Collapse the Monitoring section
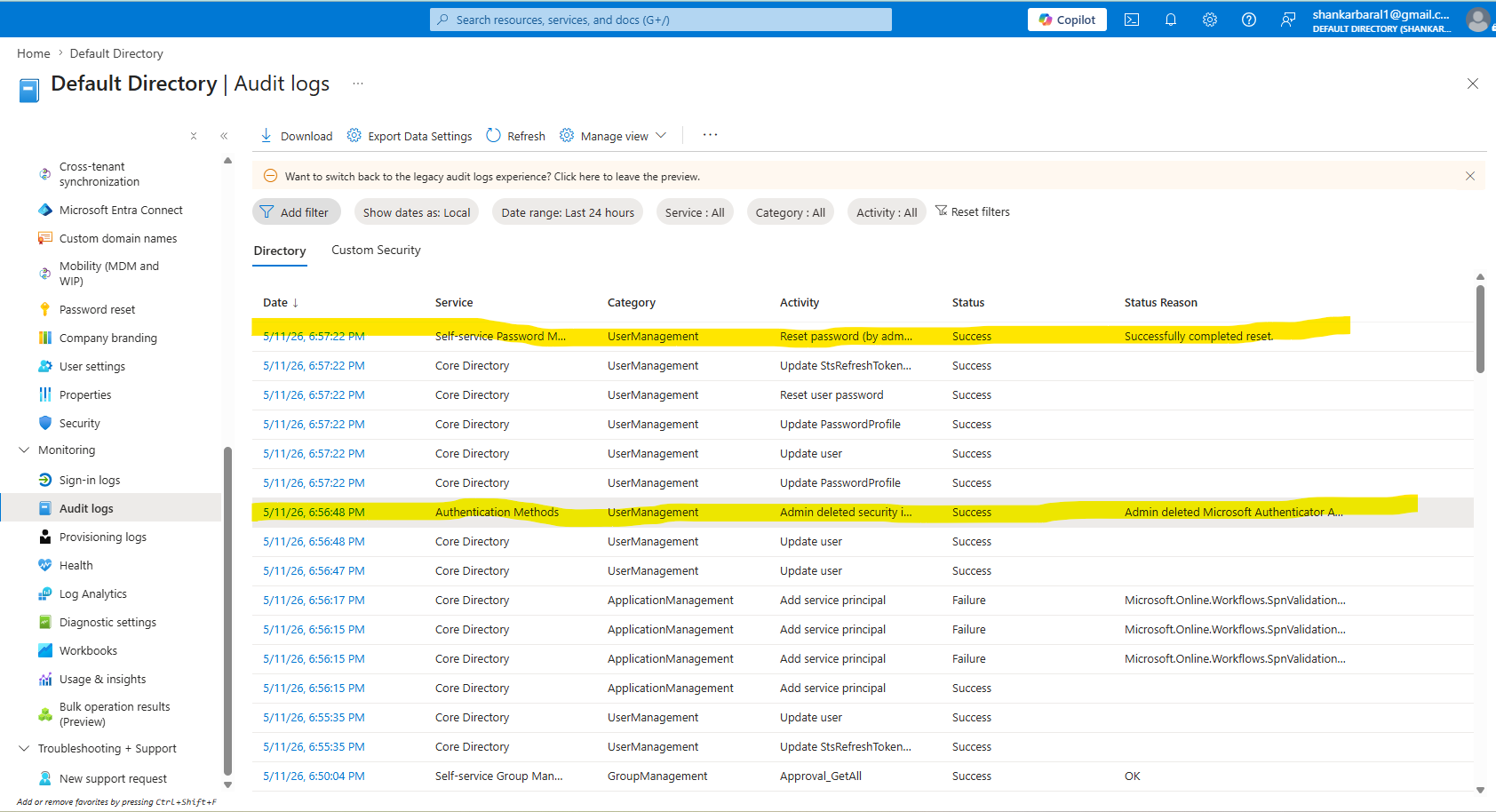This screenshot has height=812, width=1496. click(x=24, y=450)
